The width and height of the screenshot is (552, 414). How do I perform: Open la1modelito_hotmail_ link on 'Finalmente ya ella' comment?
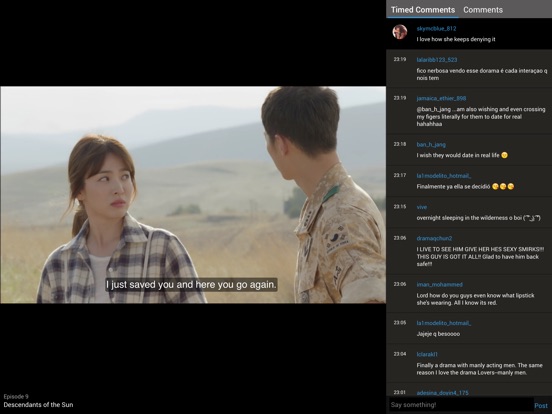(444, 176)
